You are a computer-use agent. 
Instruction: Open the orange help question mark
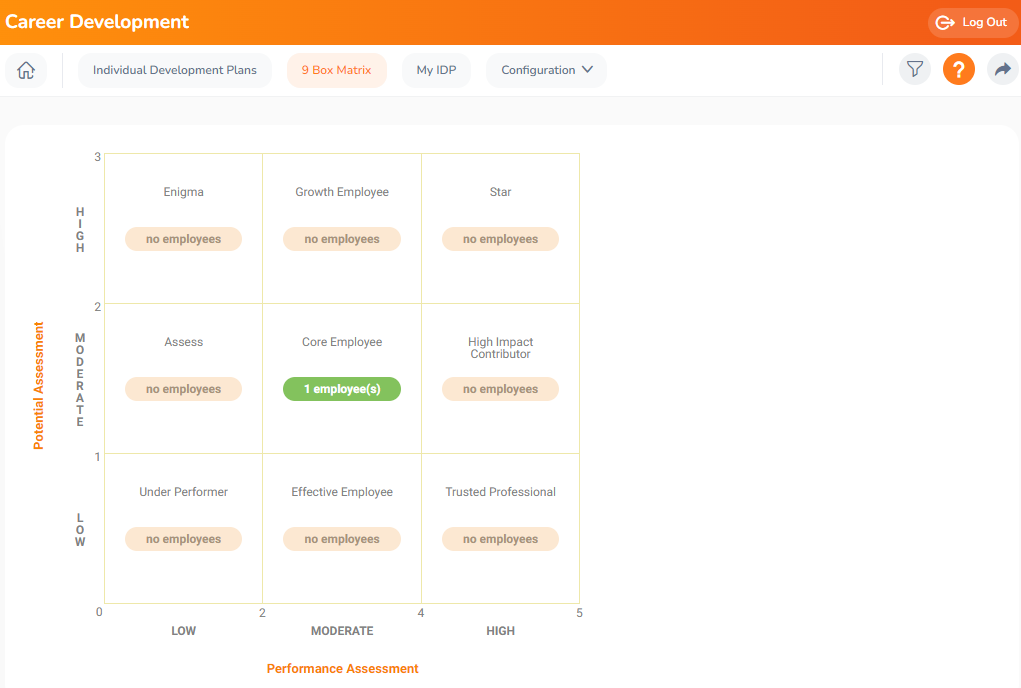click(958, 70)
